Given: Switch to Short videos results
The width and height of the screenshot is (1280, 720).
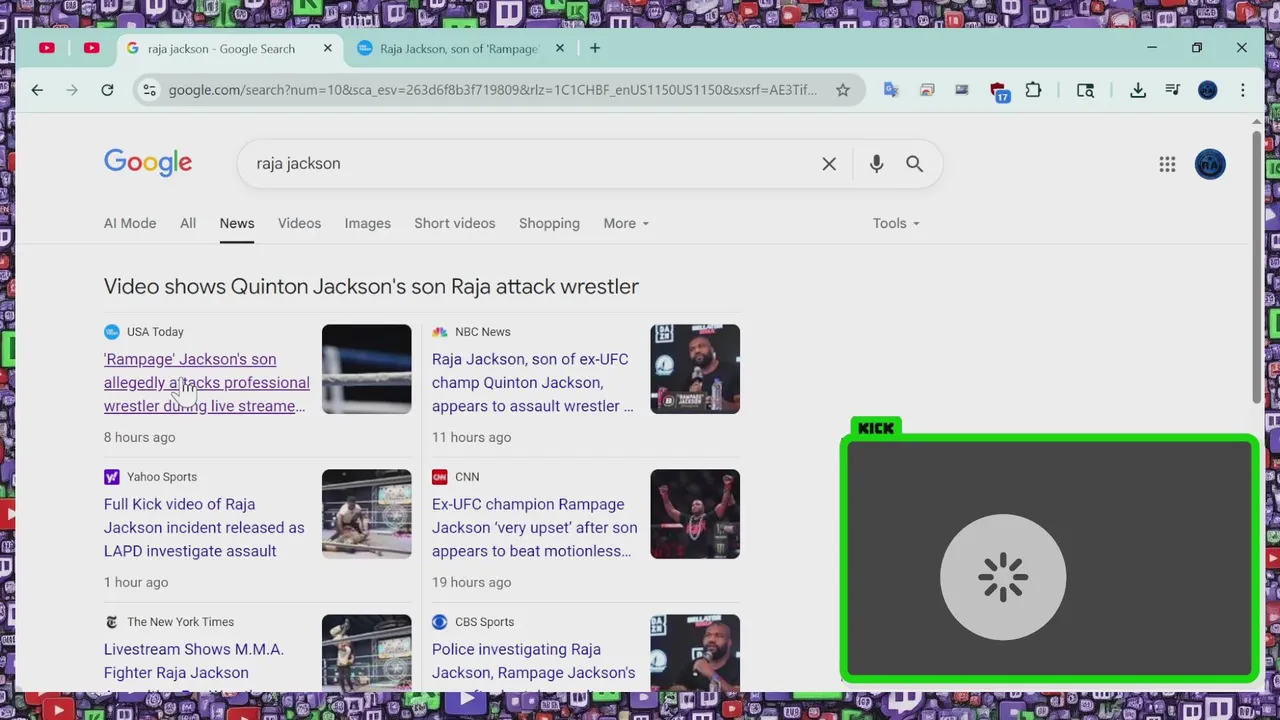Looking at the screenshot, I should coord(455,223).
